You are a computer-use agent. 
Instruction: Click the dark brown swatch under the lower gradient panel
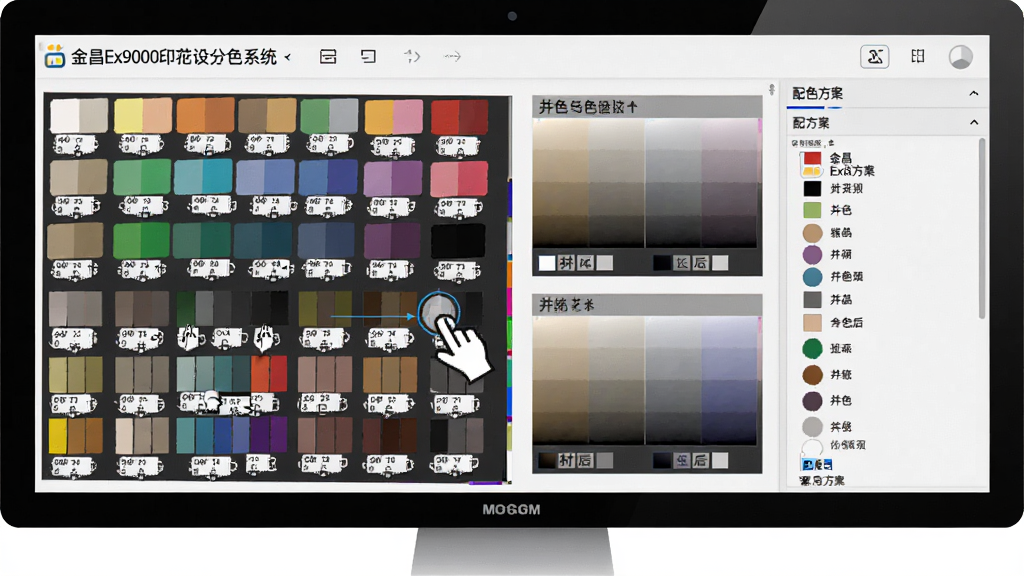(547, 460)
